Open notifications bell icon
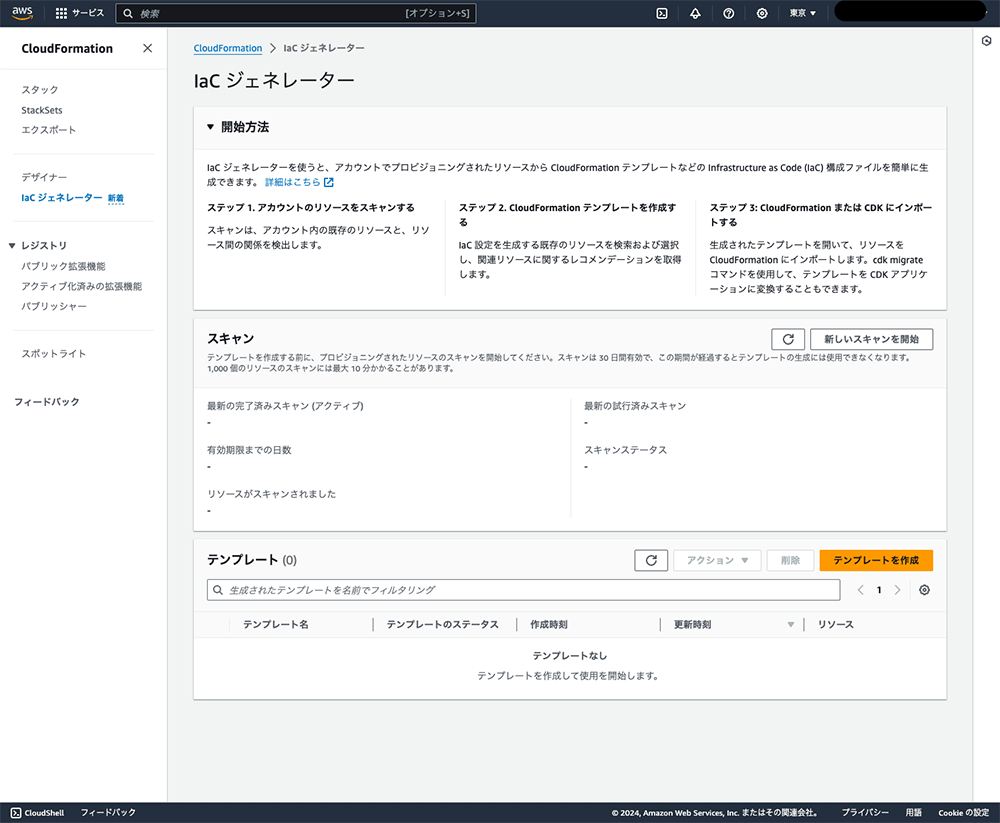1000x823 pixels. coord(695,13)
